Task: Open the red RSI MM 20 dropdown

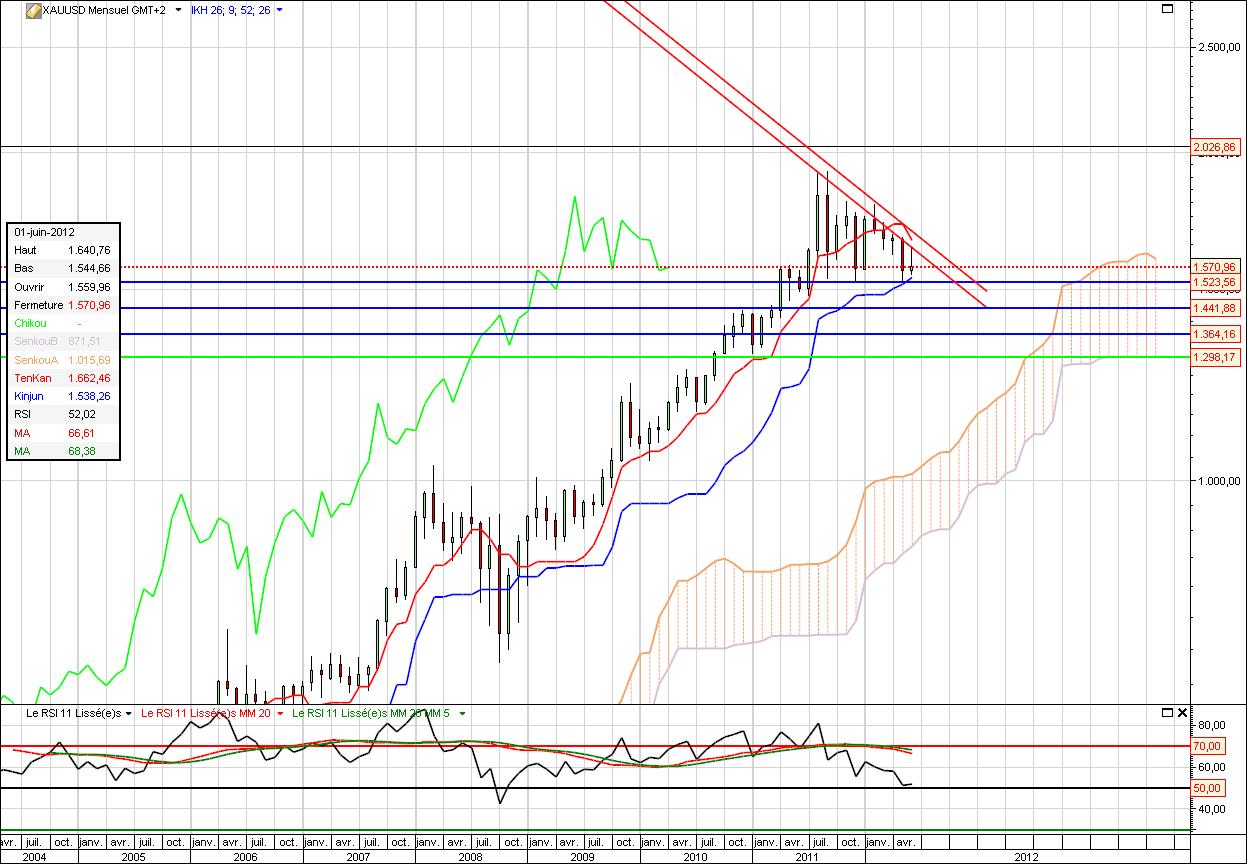Action: (279, 714)
